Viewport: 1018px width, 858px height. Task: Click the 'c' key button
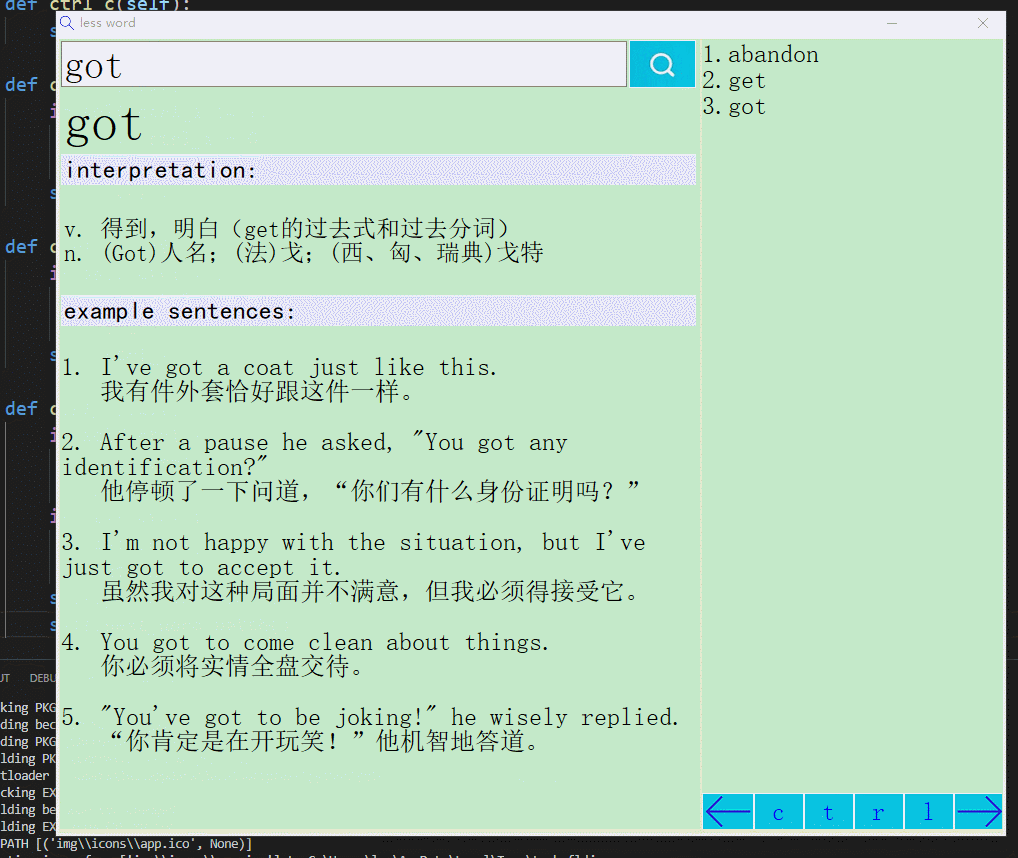click(778, 811)
